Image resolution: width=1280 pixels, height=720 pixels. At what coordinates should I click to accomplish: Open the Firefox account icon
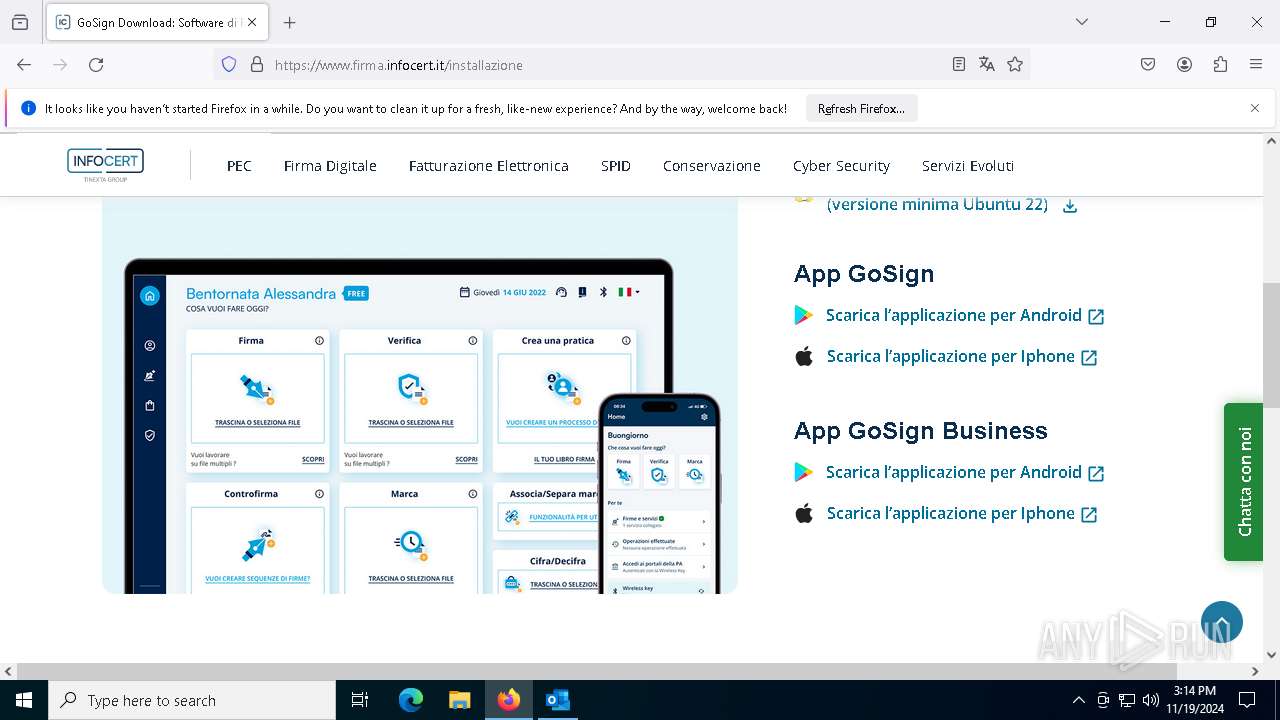pos(1184,64)
